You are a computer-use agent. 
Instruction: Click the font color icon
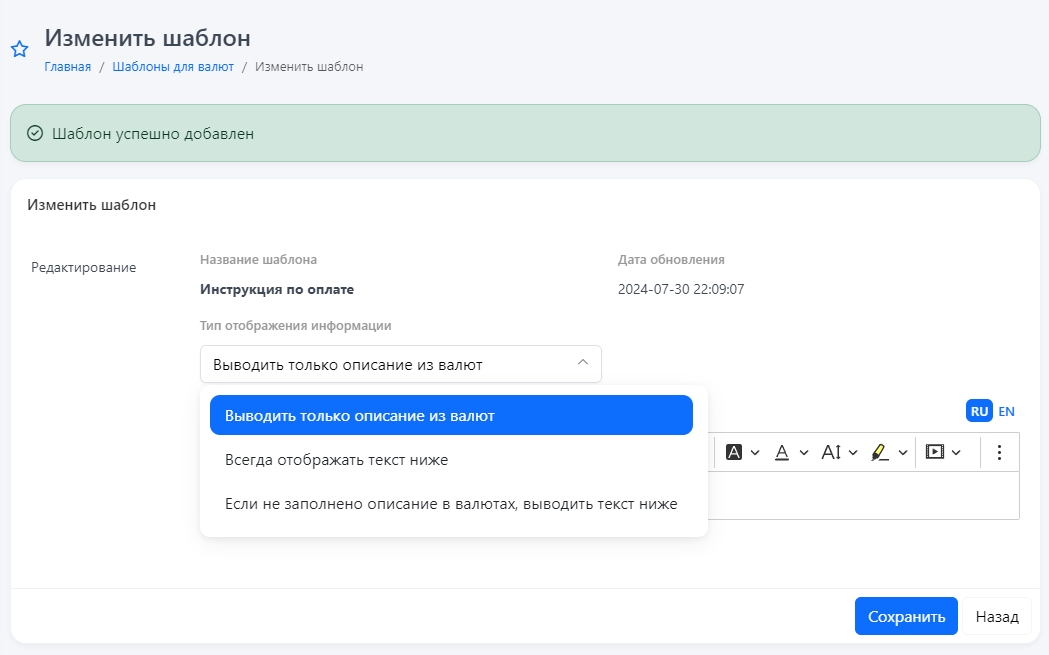[782, 452]
